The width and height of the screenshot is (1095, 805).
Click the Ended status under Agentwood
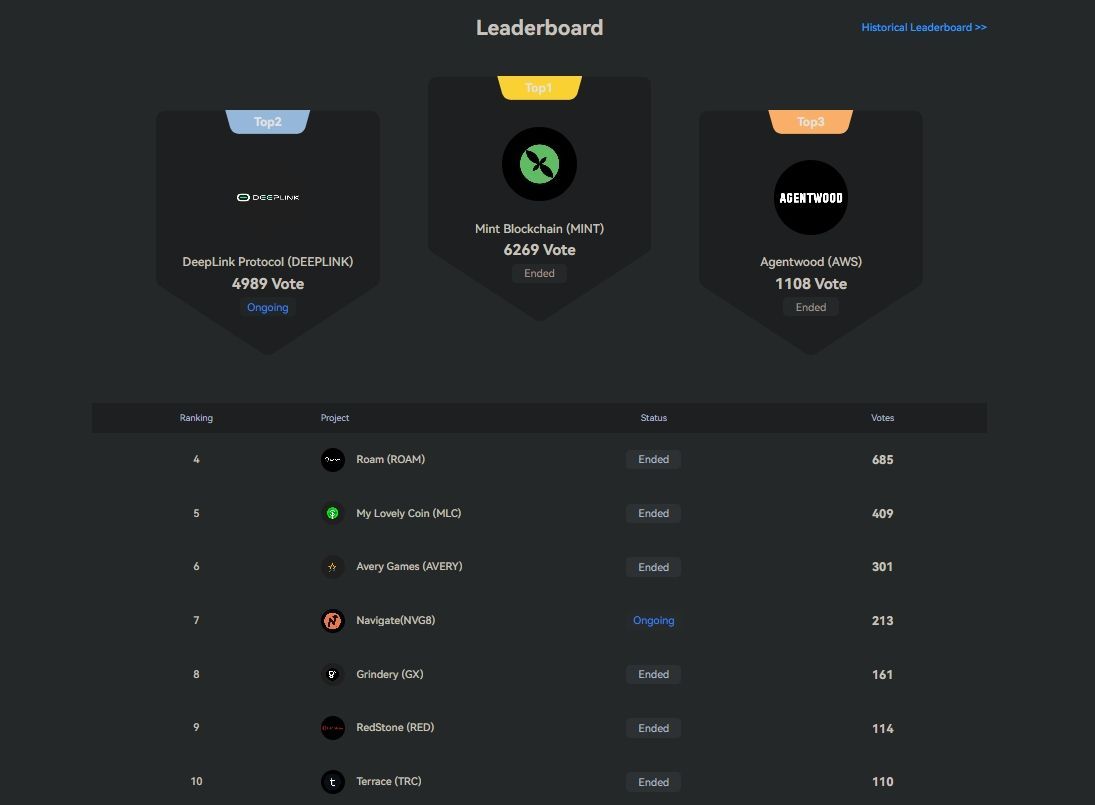tap(811, 307)
